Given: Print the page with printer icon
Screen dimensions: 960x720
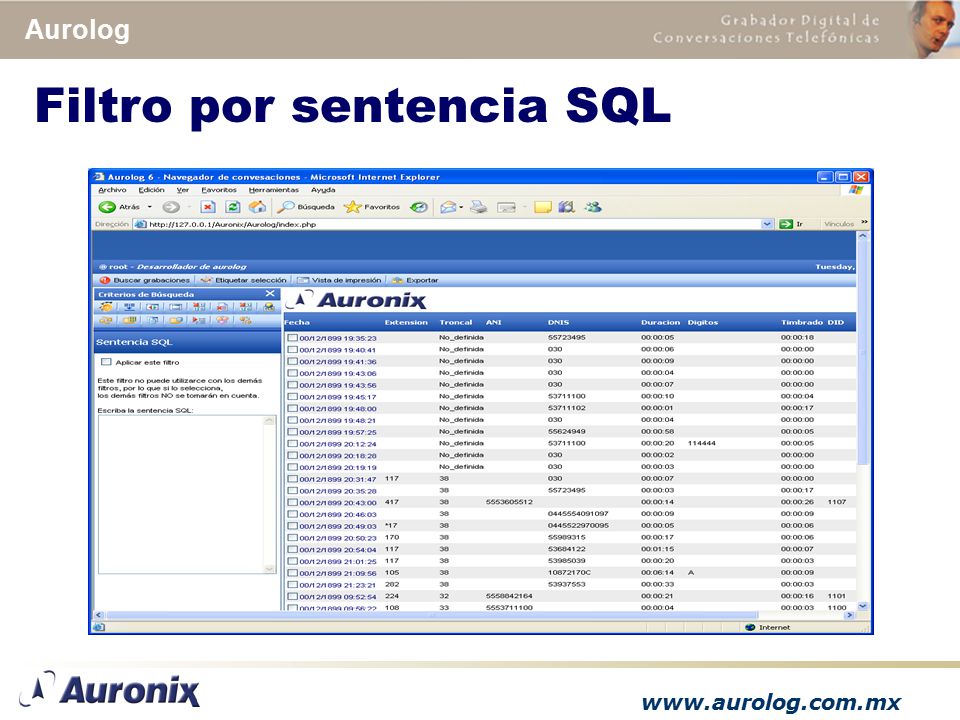Looking at the screenshot, I should tap(479, 207).
